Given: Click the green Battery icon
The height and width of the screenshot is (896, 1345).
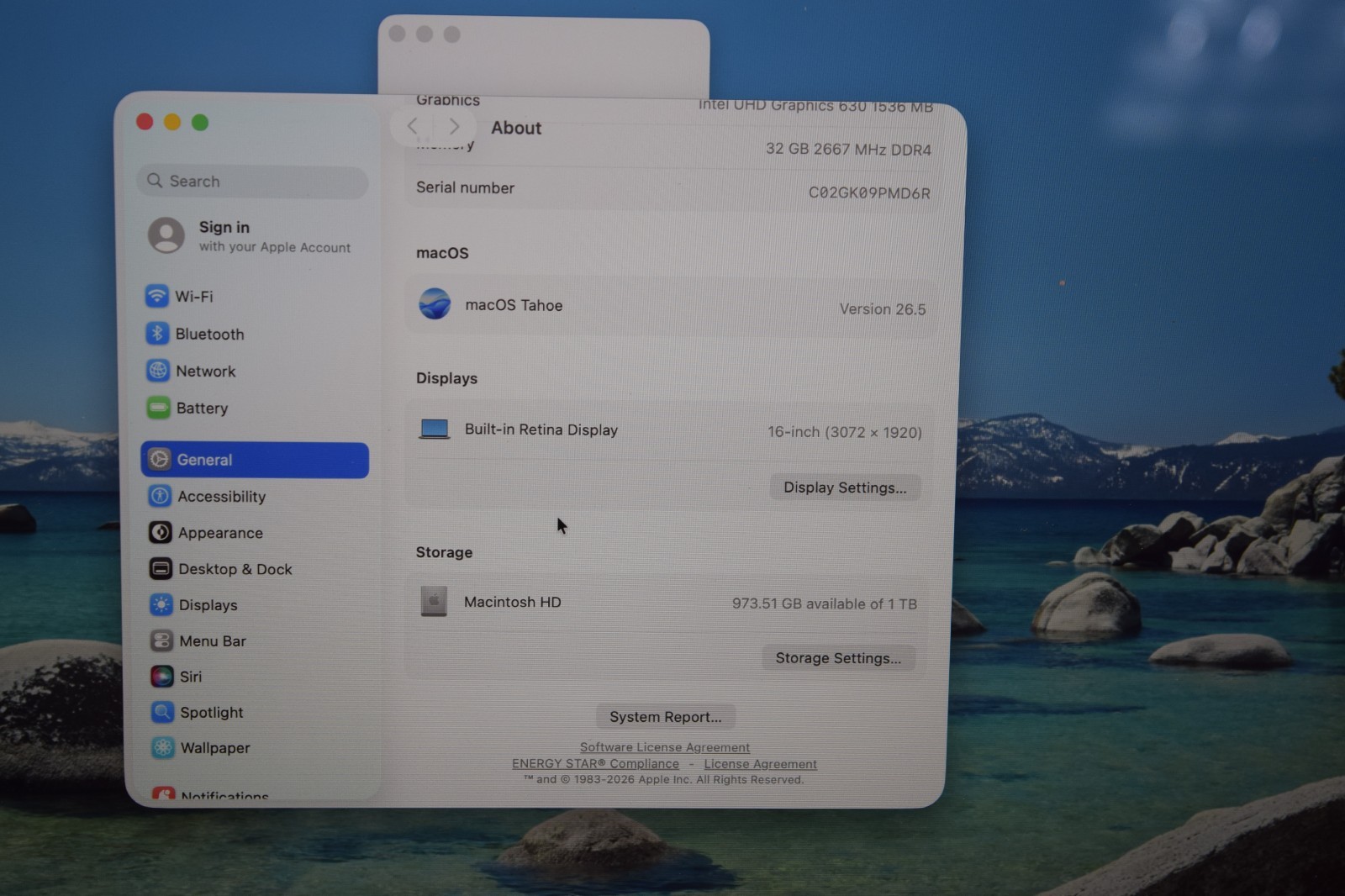Looking at the screenshot, I should point(158,408).
